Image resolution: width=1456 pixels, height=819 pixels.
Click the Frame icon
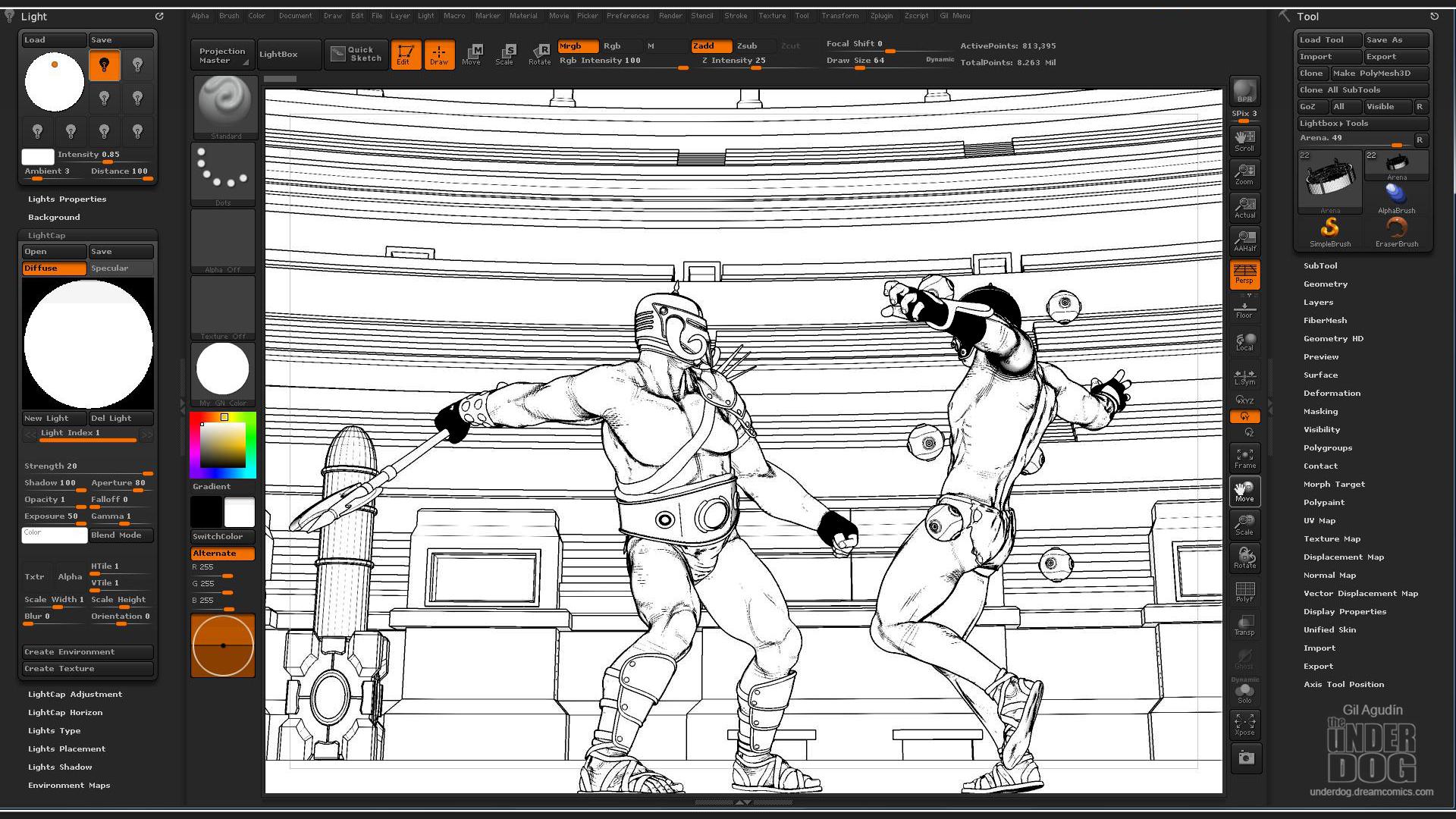pos(1244,458)
